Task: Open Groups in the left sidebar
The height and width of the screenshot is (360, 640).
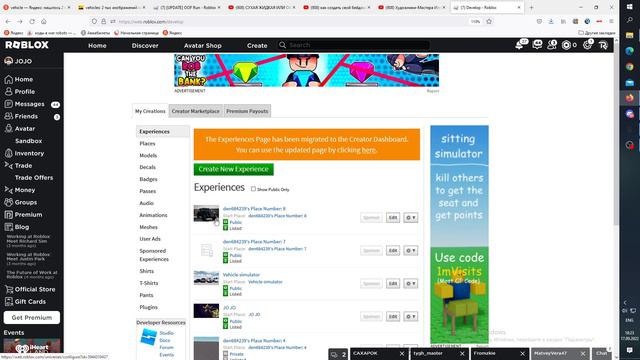Action: point(26,202)
